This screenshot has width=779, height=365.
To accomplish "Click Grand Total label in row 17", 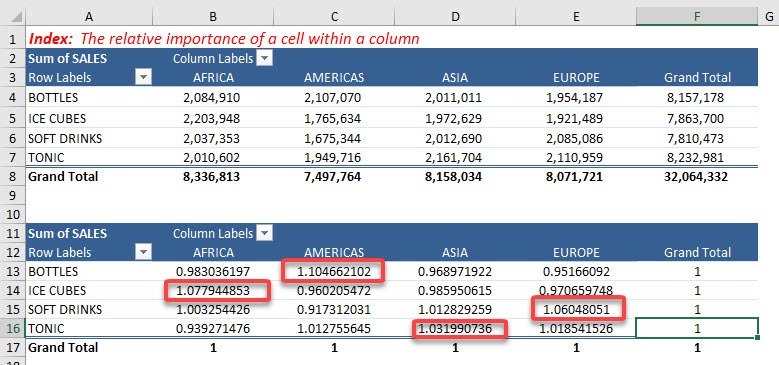I will click(63, 348).
